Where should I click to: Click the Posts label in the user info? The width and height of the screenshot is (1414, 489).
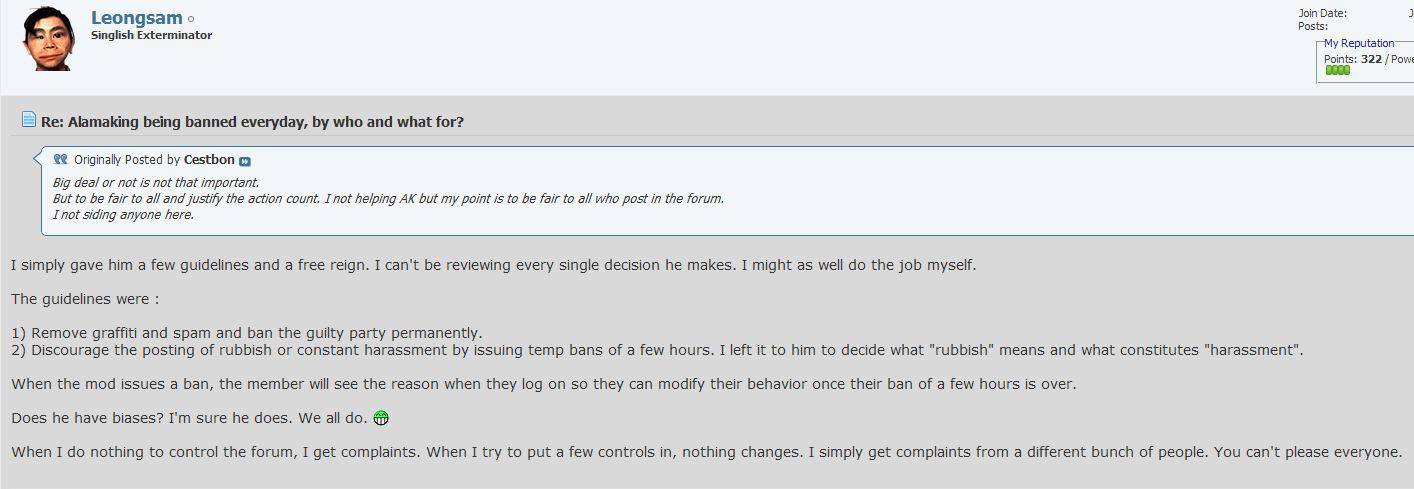(x=1313, y=26)
